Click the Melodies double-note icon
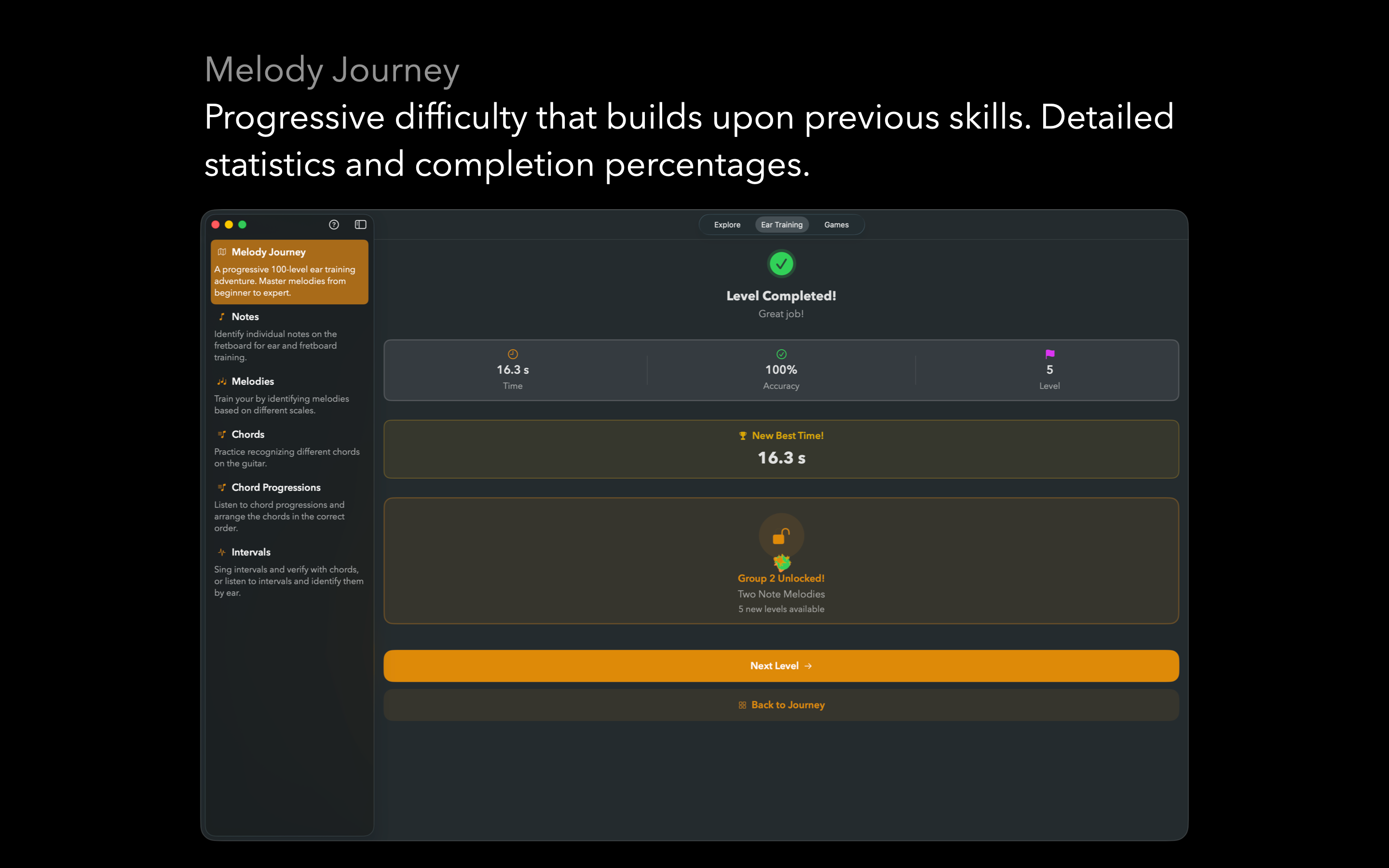 222,381
